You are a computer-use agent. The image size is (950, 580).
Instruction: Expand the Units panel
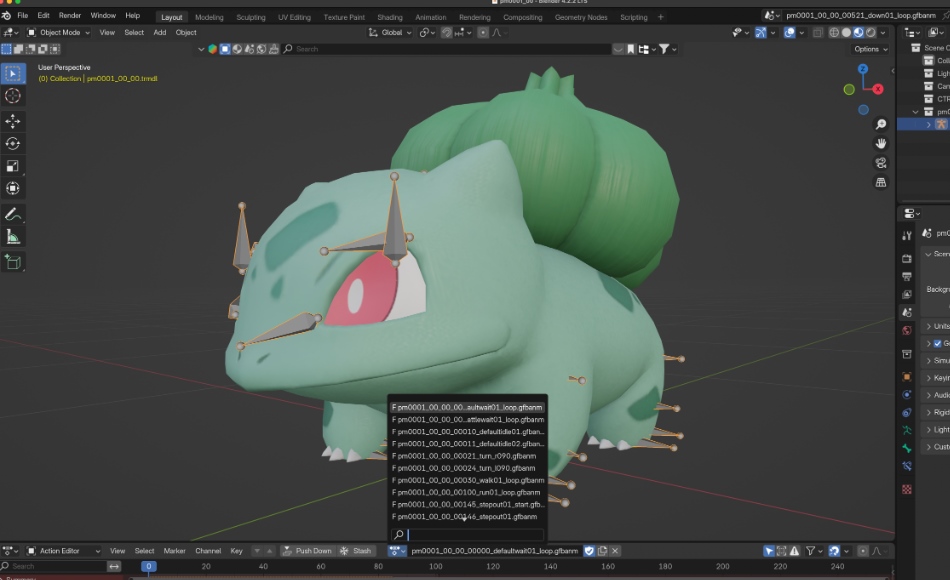(937, 326)
